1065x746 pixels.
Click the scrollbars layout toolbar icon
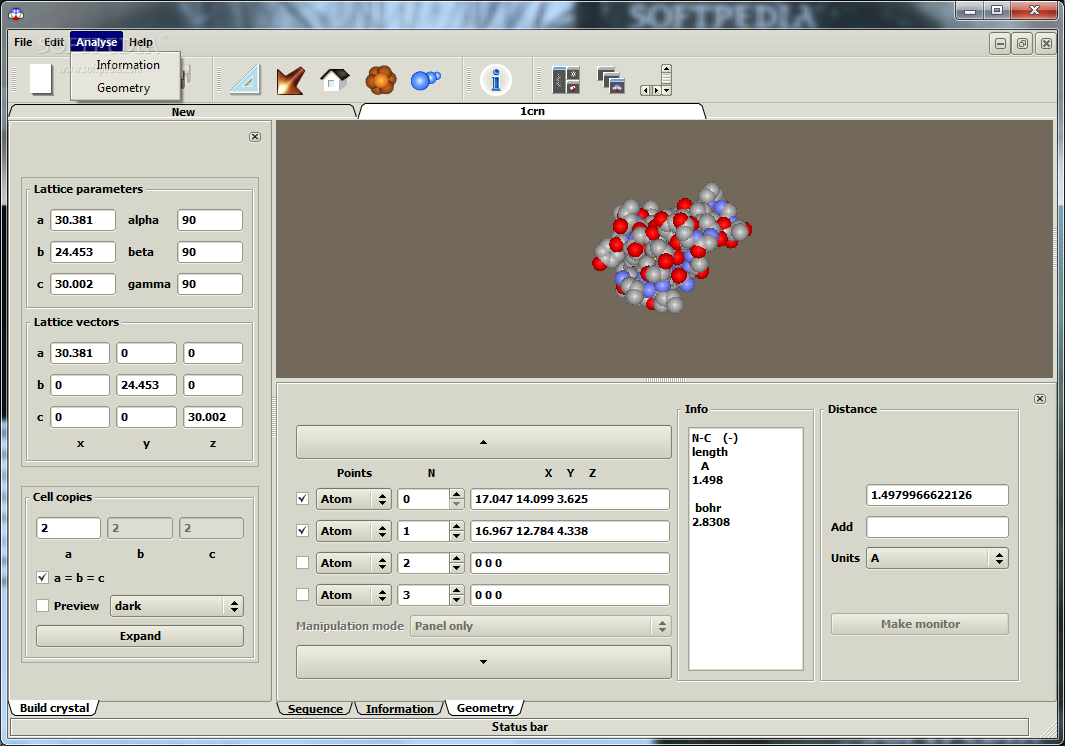pyautogui.click(x=656, y=80)
